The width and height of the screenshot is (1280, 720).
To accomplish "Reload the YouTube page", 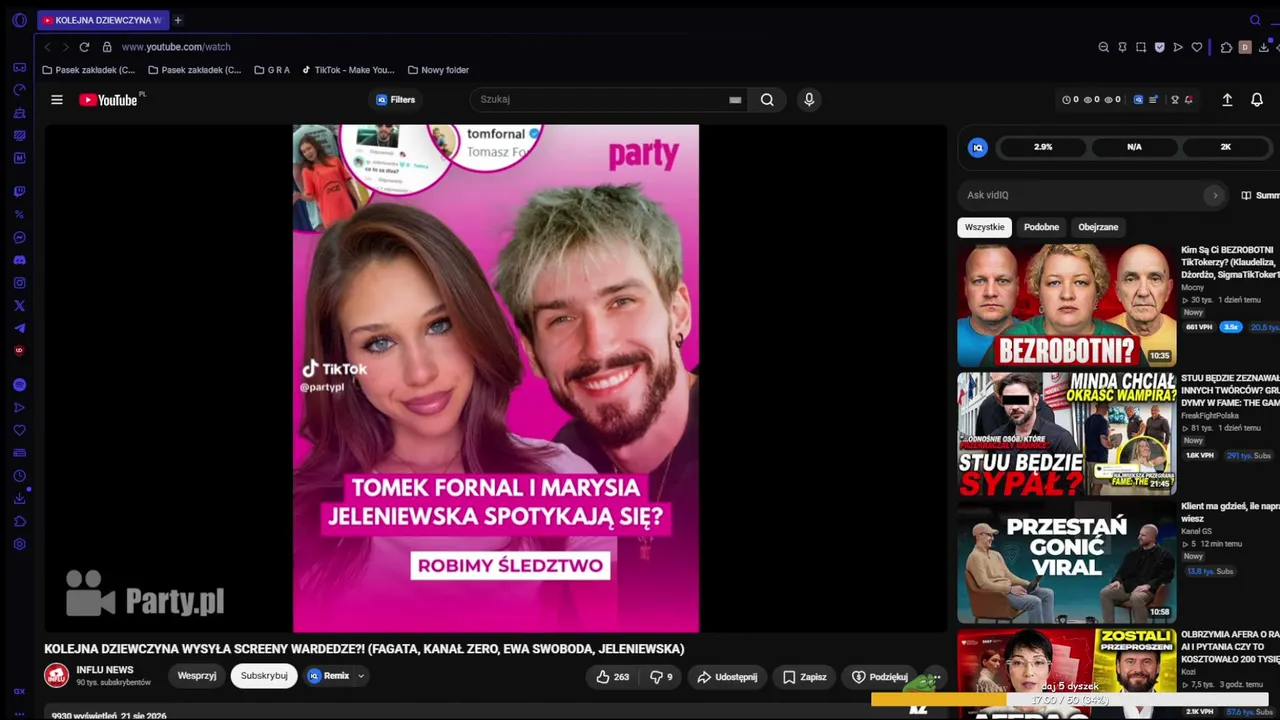I will tap(84, 47).
